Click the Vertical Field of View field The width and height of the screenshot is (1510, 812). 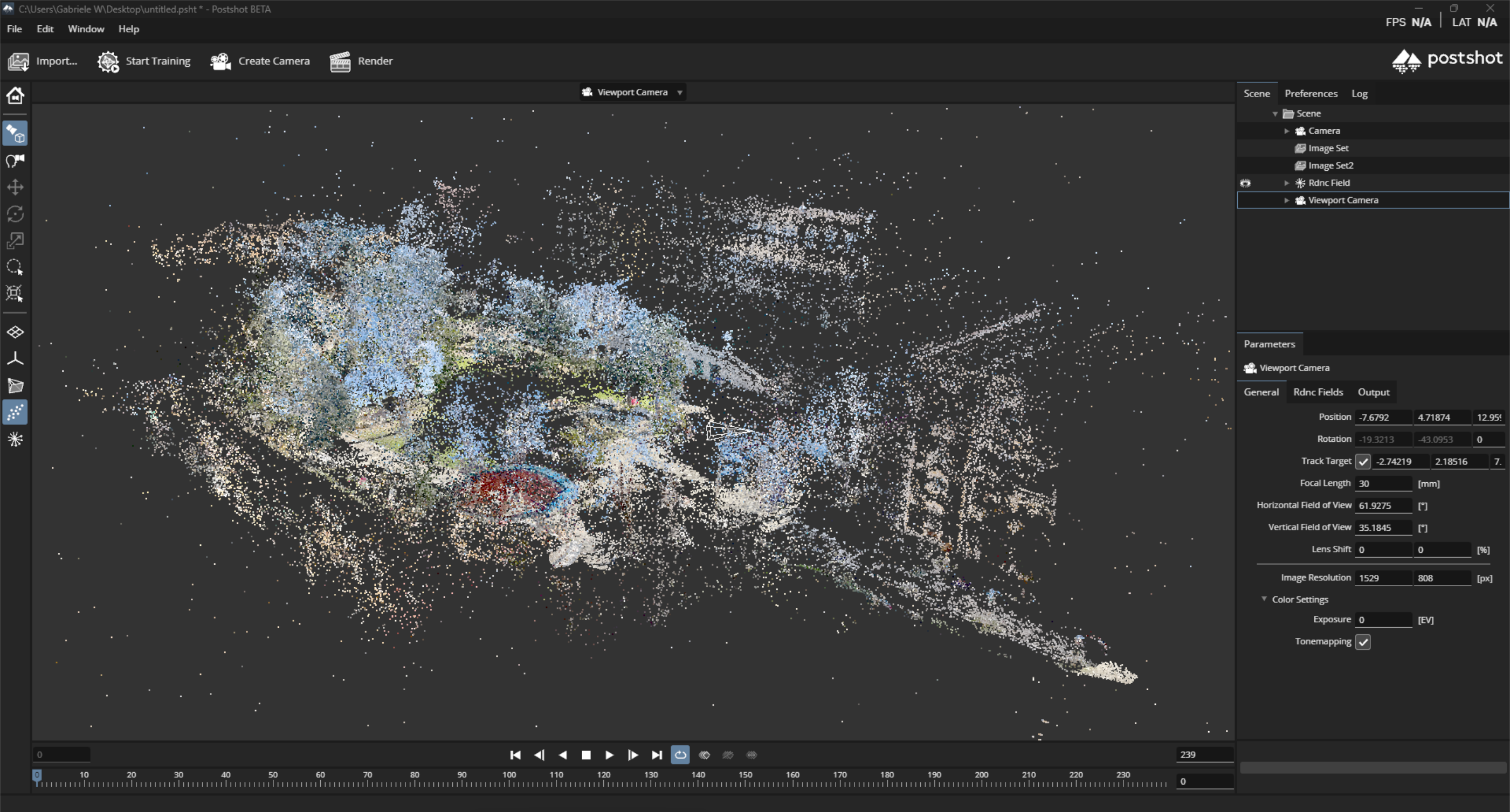[1384, 528]
